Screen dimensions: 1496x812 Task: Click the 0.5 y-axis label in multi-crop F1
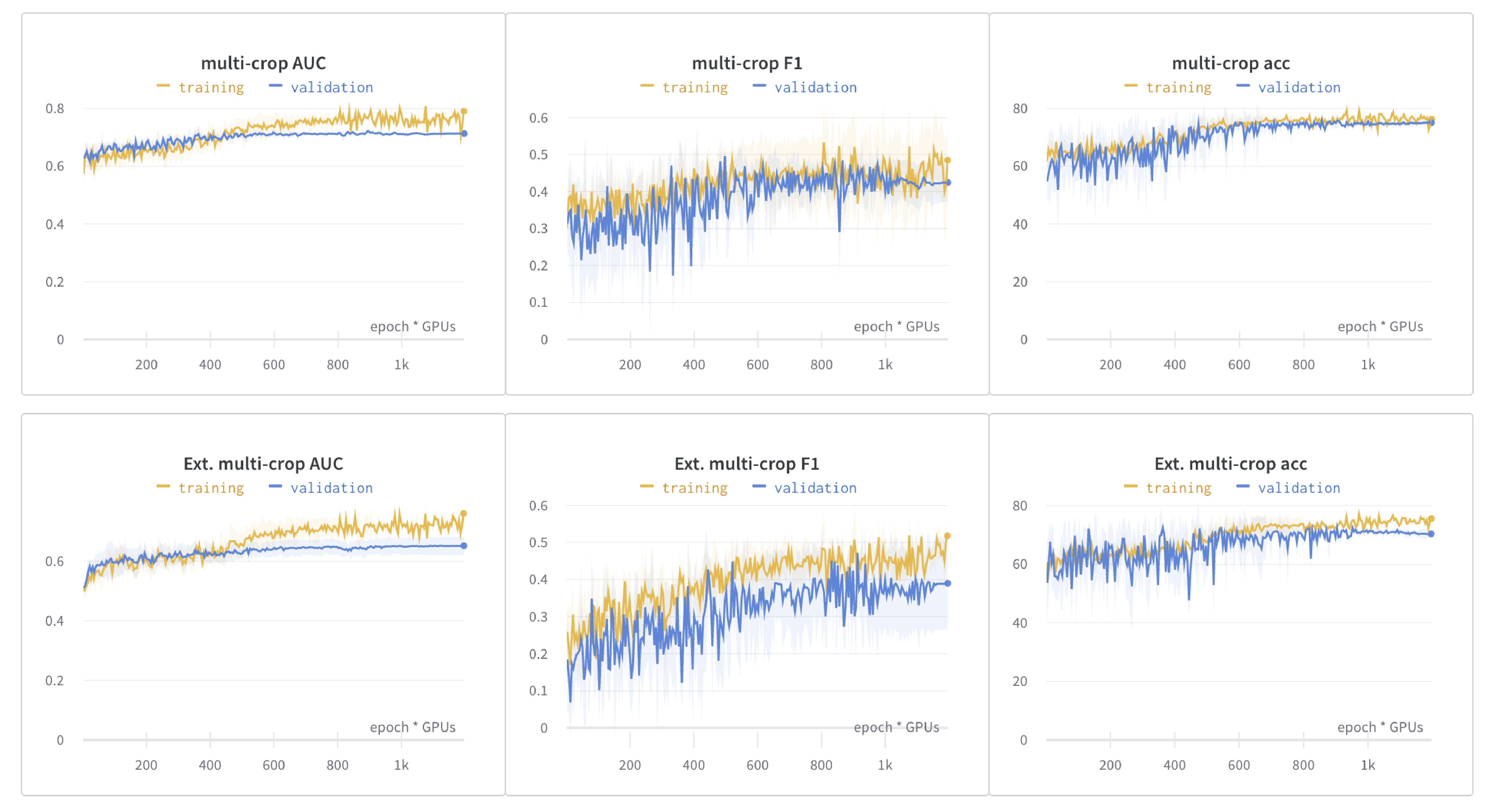click(538, 154)
